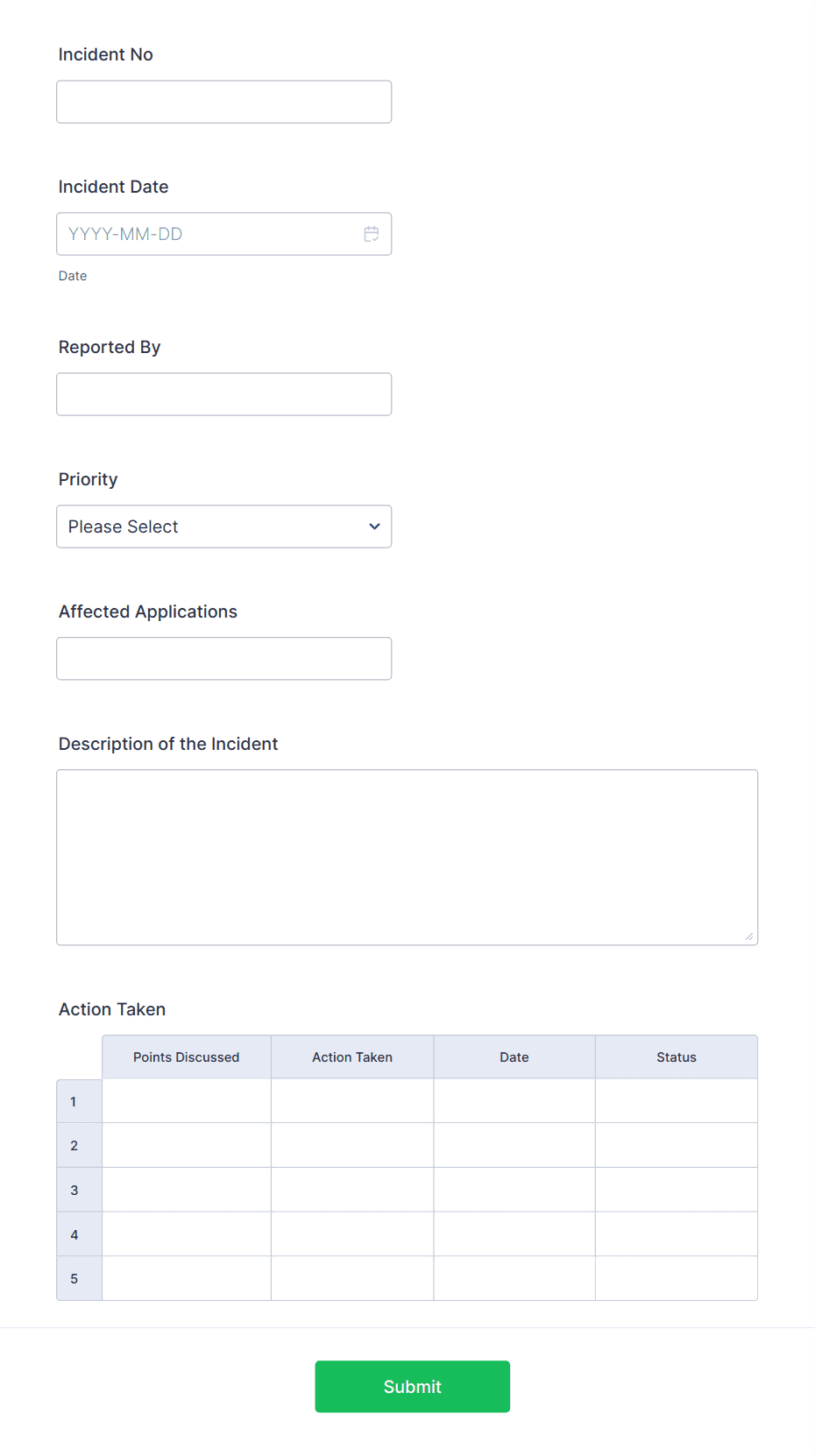Image resolution: width=815 pixels, height=1456 pixels.
Task: Open the calendar picker icon
Action: (372, 233)
